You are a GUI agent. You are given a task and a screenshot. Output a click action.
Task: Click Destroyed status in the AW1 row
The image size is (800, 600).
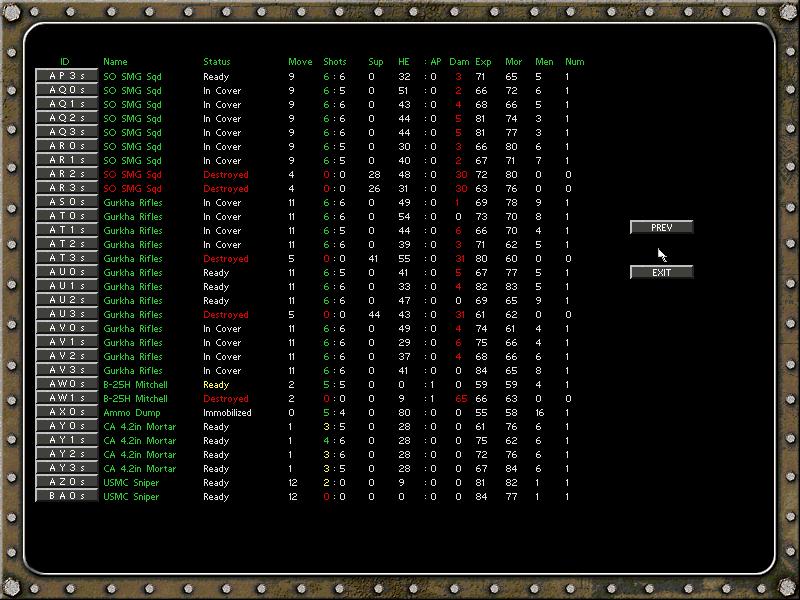coord(226,398)
